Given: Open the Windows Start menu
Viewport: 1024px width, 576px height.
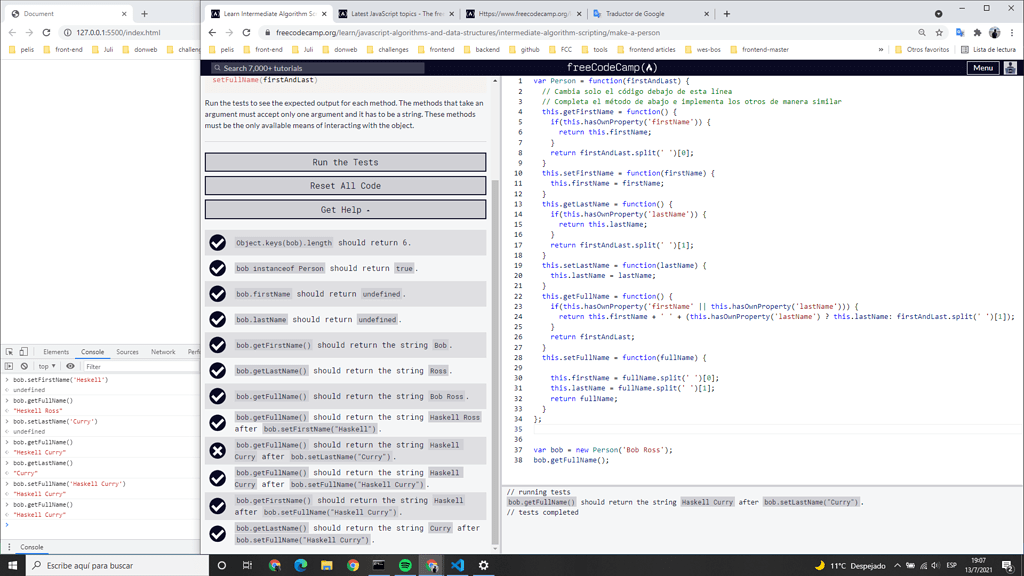Looking at the screenshot, I should point(12,566).
